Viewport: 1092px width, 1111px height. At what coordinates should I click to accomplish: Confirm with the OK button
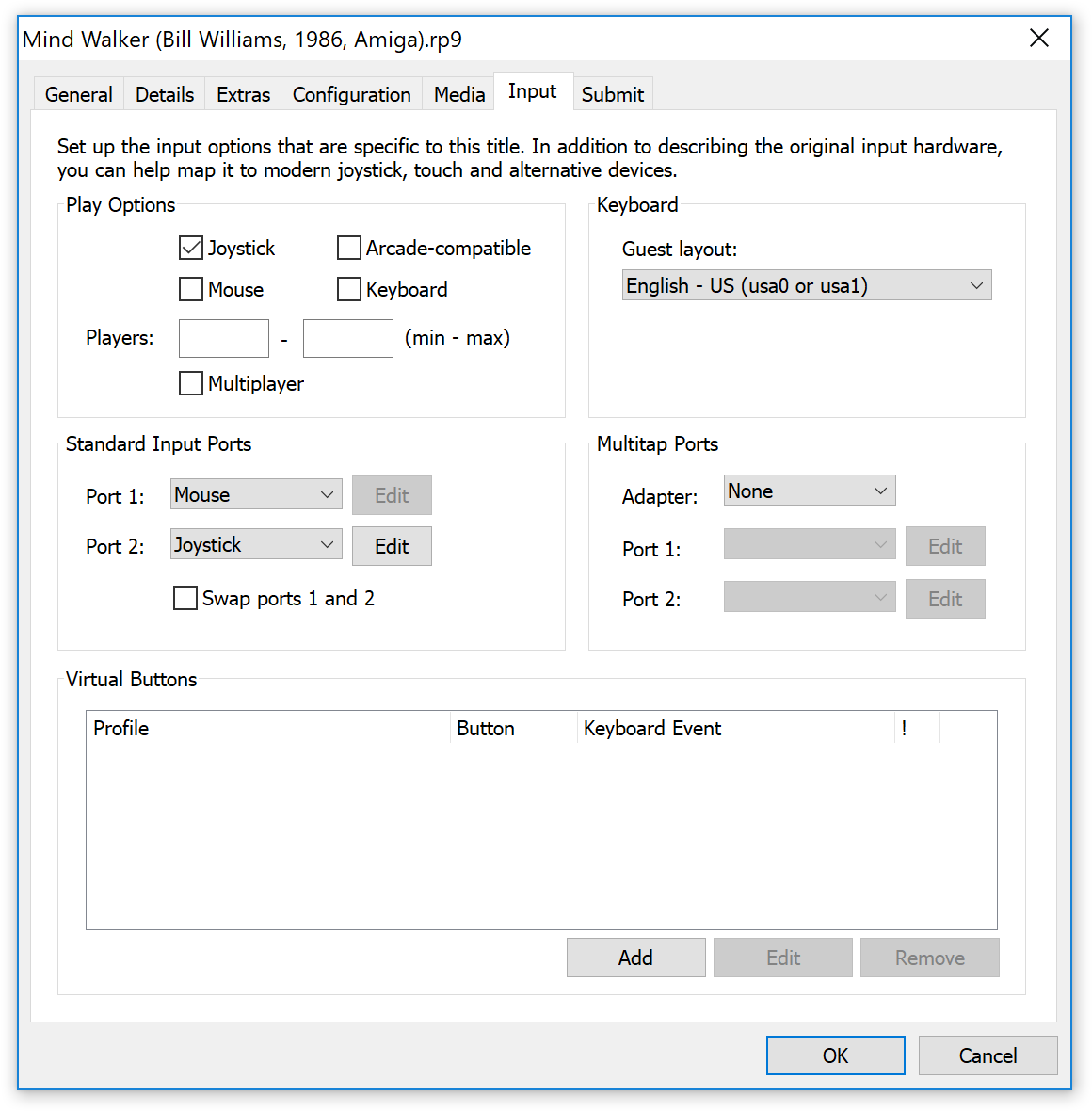[x=835, y=1055]
